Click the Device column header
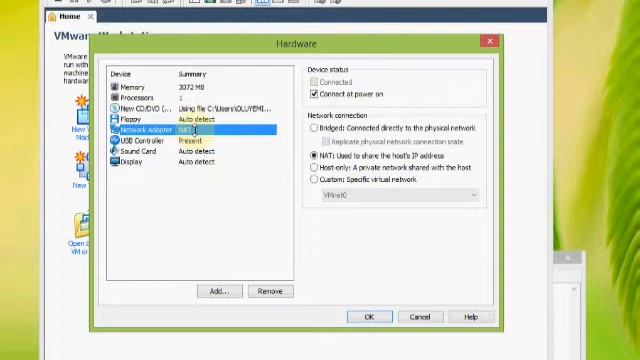 [x=120, y=74]
